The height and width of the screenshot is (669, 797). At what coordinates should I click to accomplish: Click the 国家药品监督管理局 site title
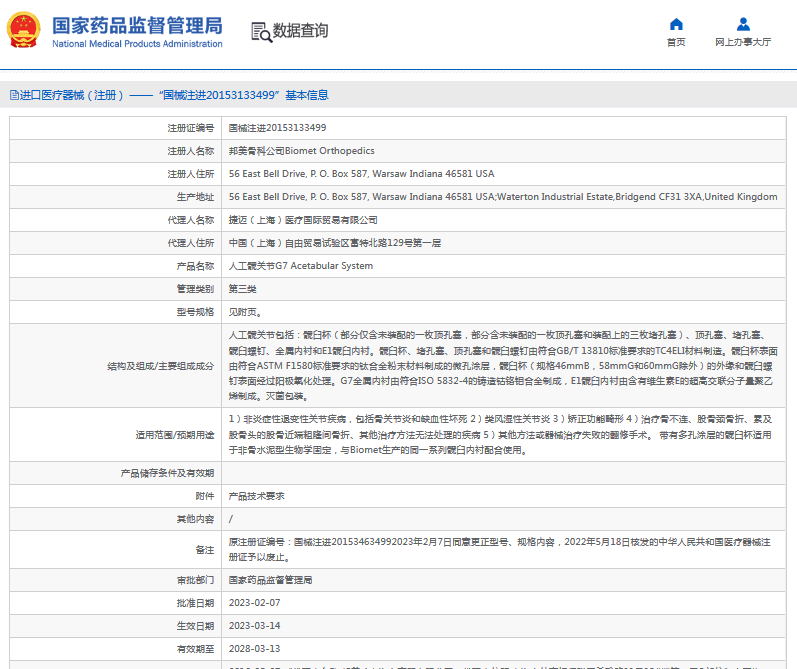(137, 25)
